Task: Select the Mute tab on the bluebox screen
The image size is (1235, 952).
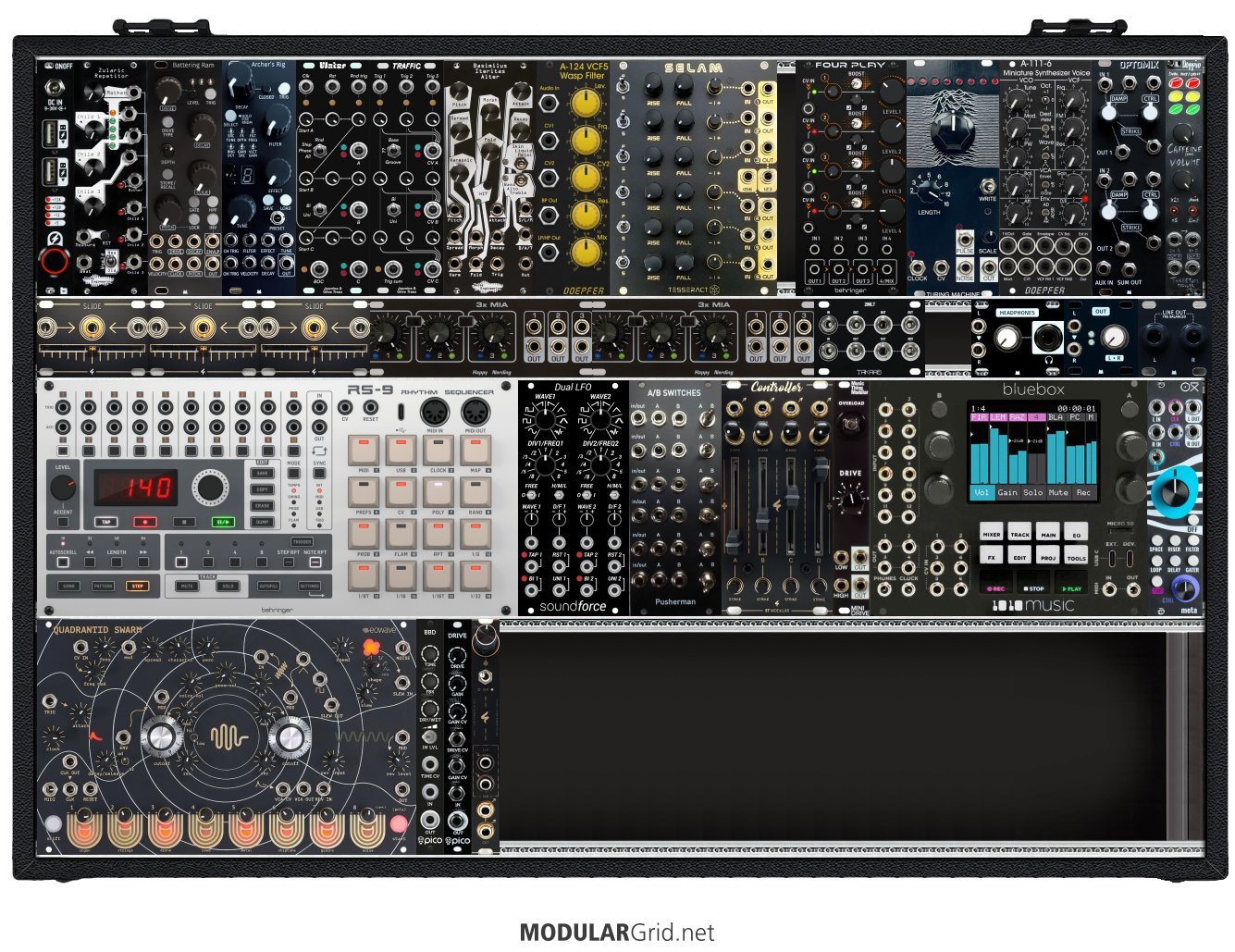Action: coord(1058,492)
